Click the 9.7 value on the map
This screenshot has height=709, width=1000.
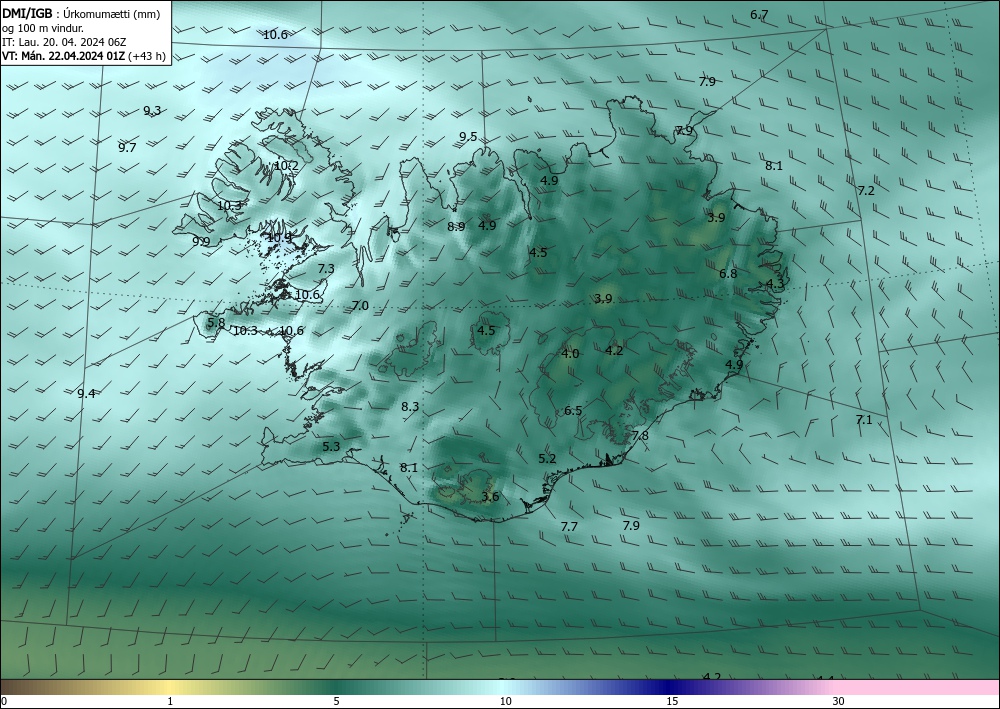point(128,148)
